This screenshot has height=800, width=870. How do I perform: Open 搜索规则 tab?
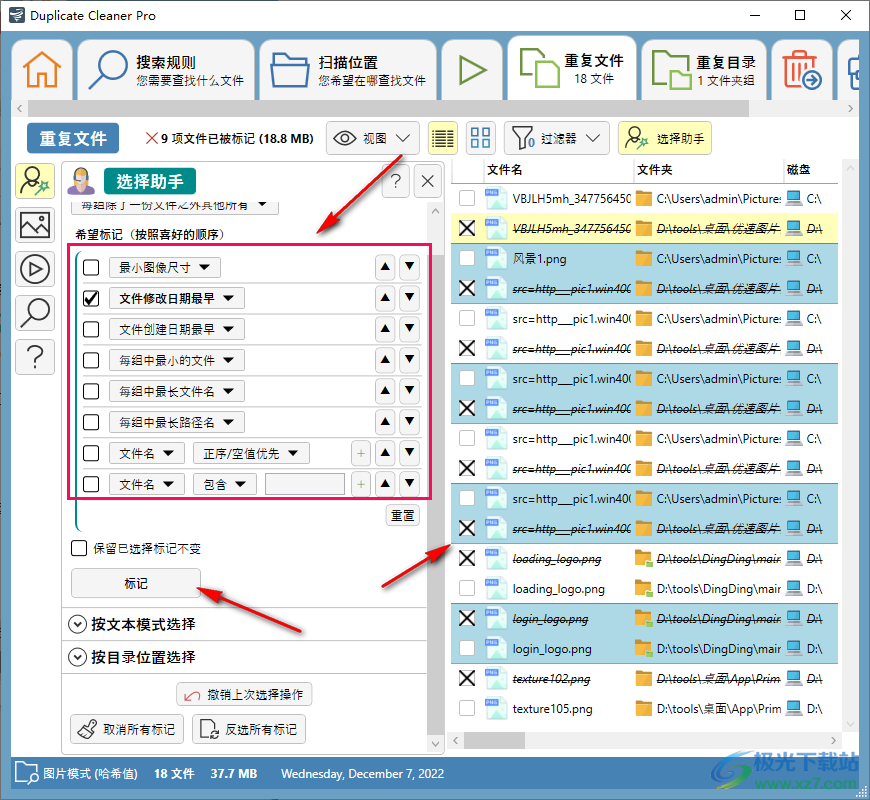point(166,70)
